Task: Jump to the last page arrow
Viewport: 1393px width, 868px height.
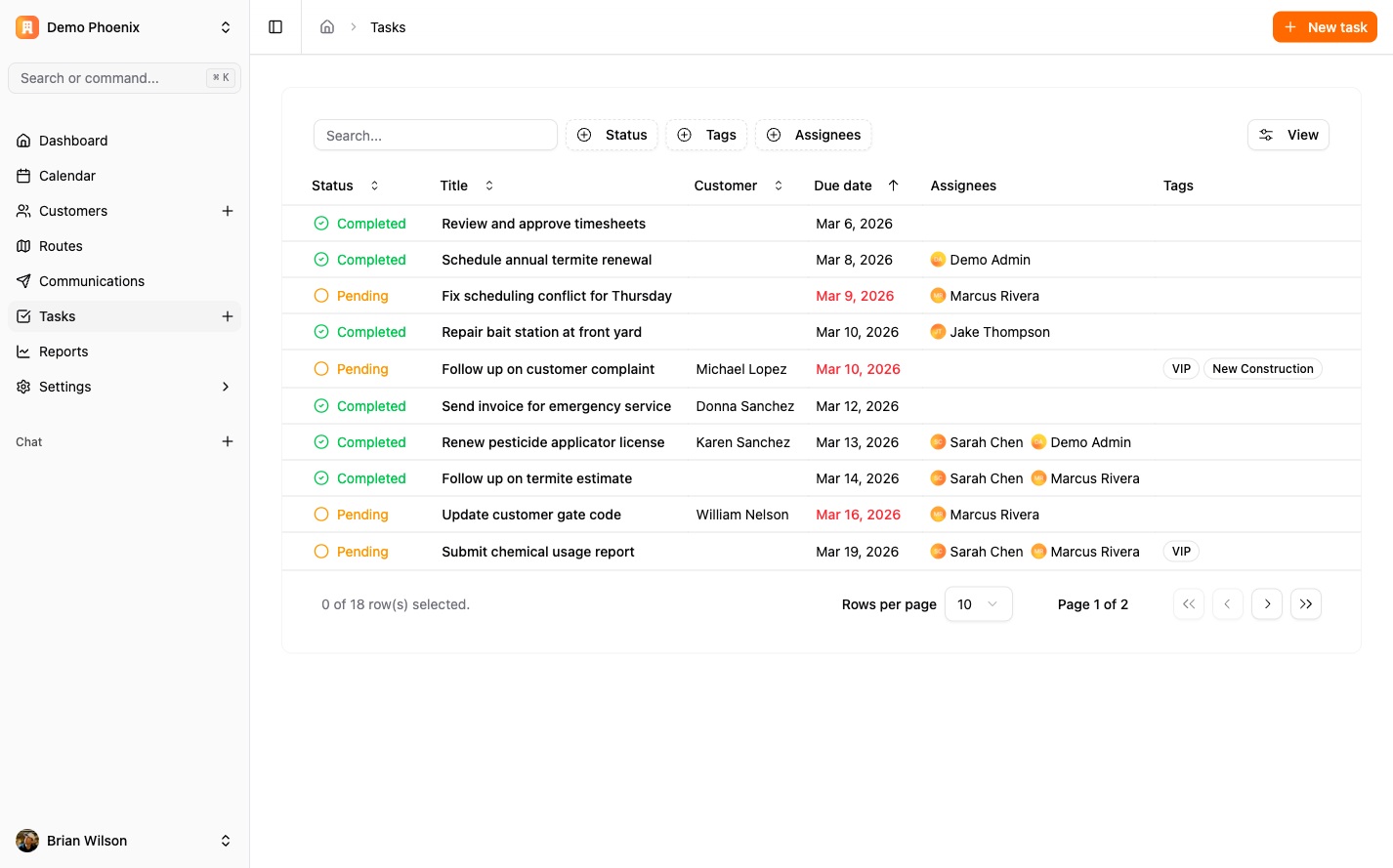Action: click(x=1306, y=604)
